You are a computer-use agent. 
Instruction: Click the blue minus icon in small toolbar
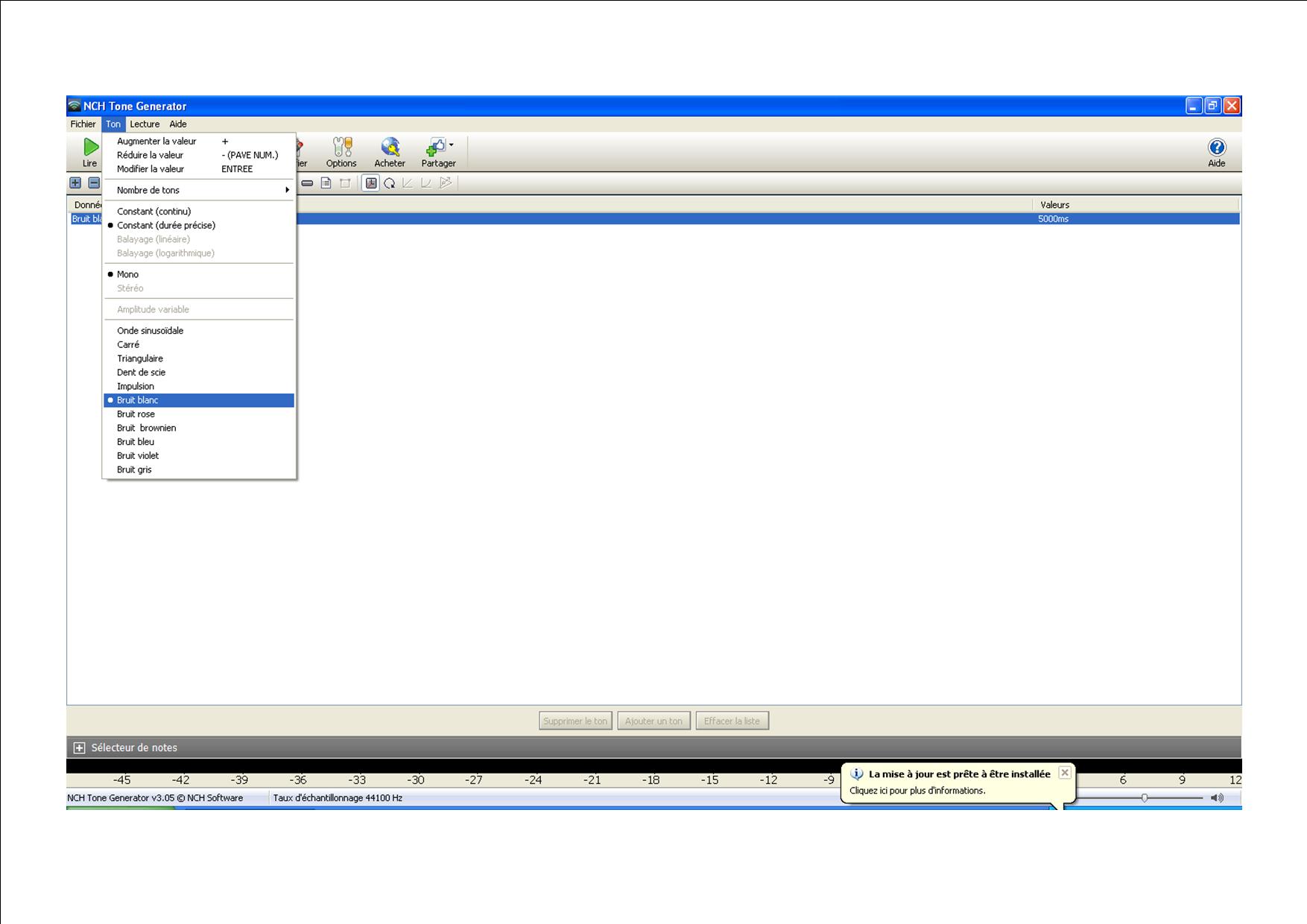tap(94, 183)
